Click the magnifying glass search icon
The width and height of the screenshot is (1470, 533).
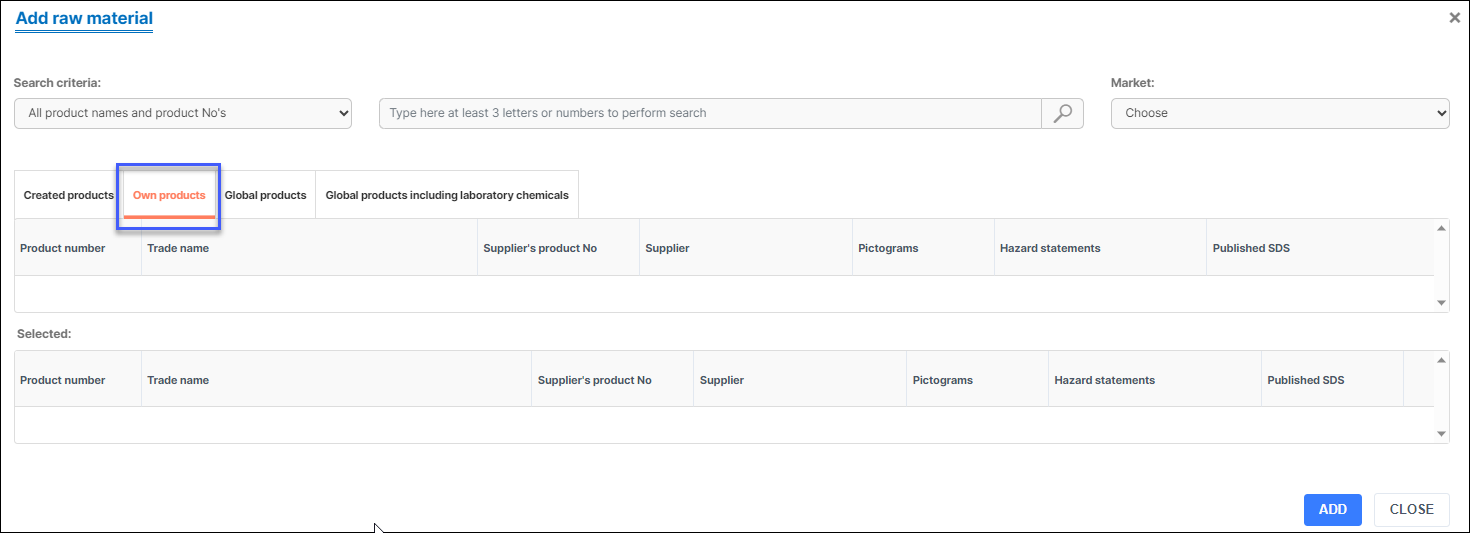1062,113
